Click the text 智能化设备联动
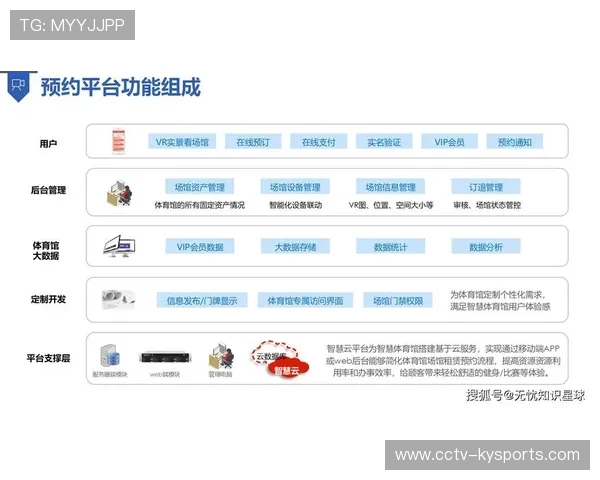 click(295, 205)
